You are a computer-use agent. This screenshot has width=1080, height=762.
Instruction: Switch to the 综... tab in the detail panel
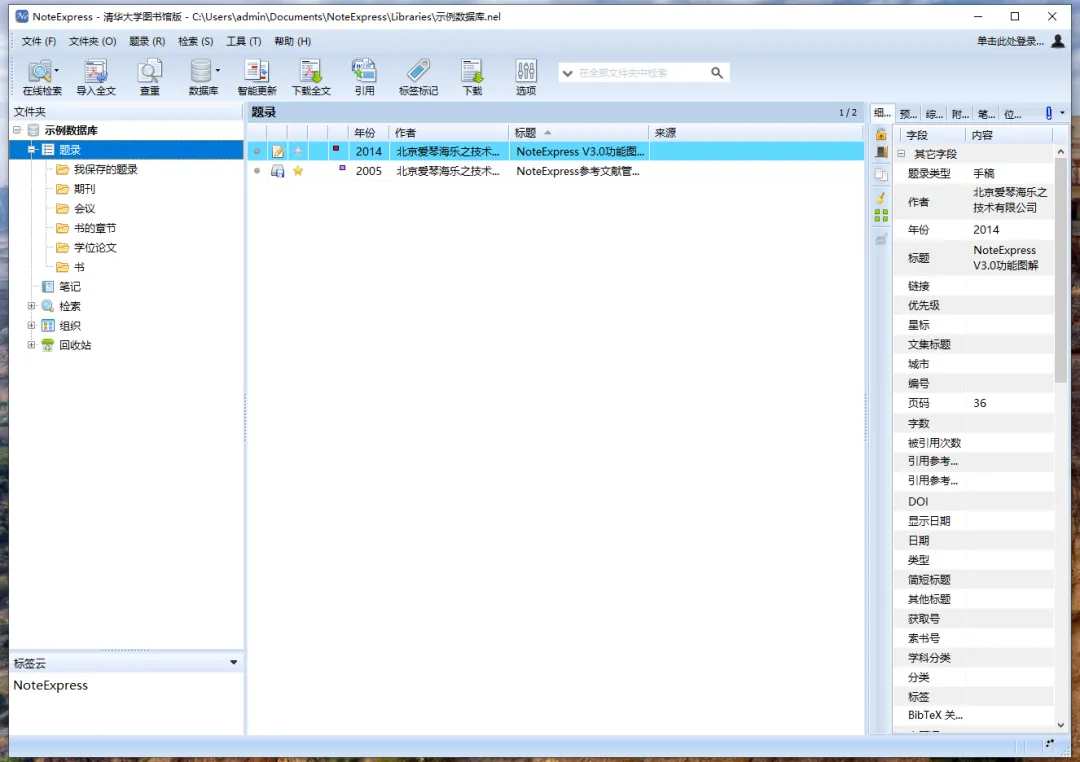tap(934, 114)
